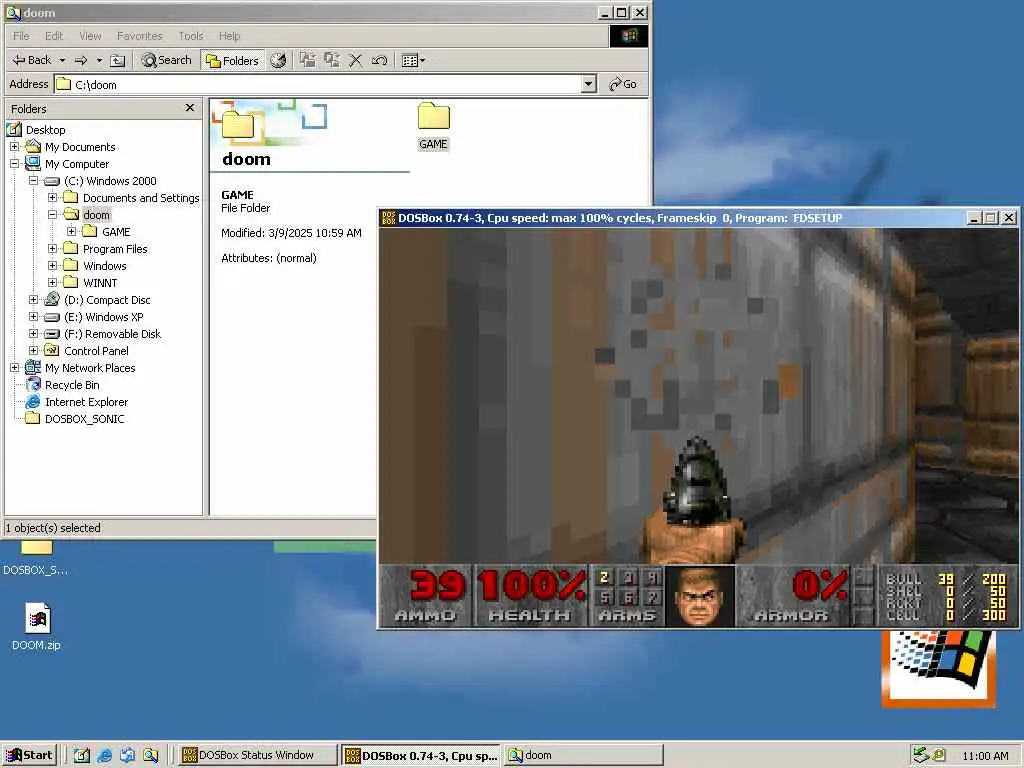Select the DOSBOX_S... desktop folder
Viewport: 1024px width, 768px height.
pos(36,559)
